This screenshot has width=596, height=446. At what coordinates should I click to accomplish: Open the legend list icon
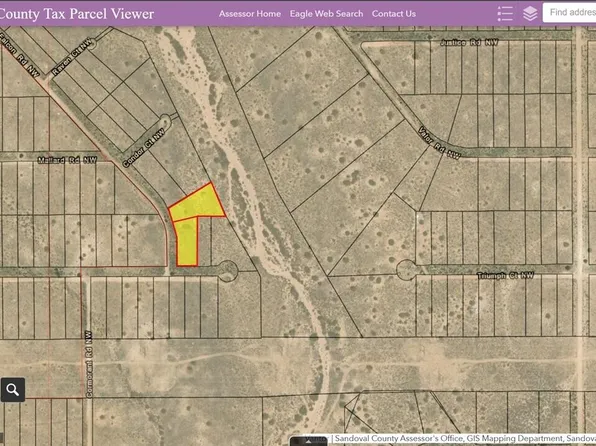coord(505,14)
